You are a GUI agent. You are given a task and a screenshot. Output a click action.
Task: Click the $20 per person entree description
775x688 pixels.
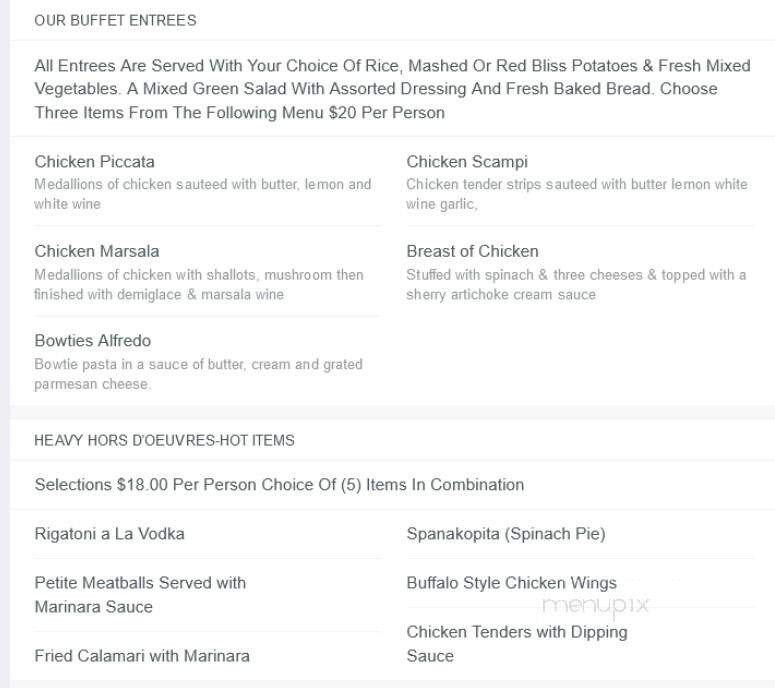click(x=392, y=89)
